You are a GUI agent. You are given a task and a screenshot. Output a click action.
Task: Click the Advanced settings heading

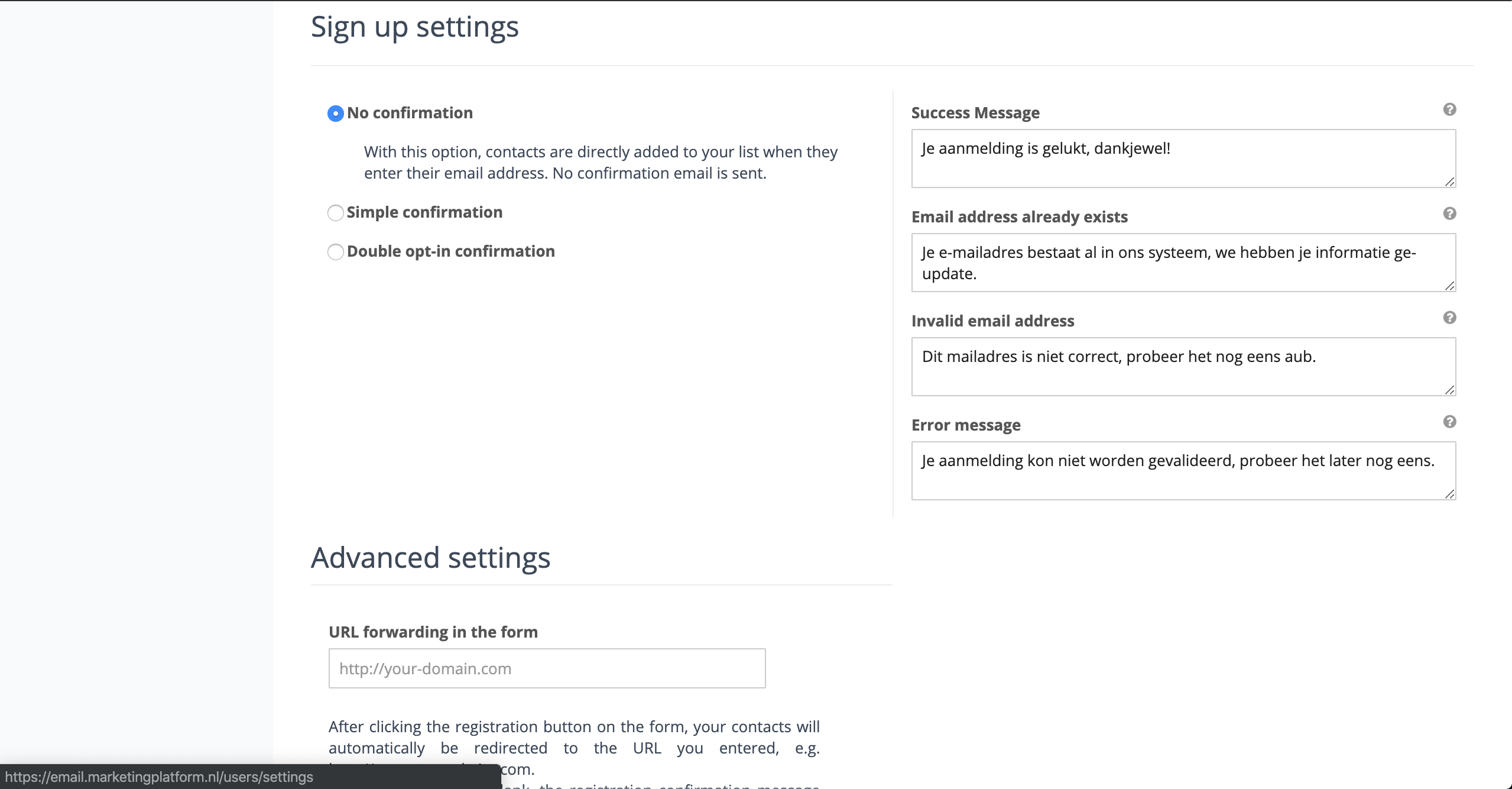(430, 558)
